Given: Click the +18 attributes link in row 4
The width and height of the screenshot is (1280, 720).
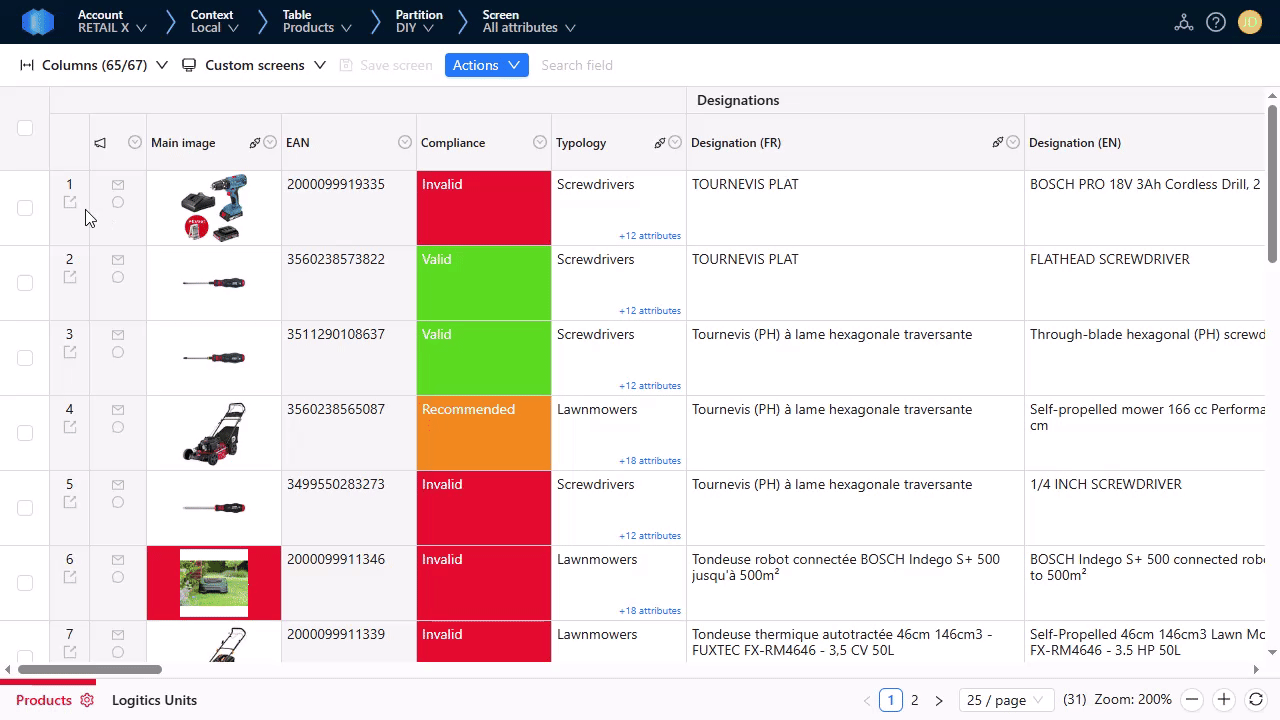Looking at the screenshot, I should tap(649, 461).
